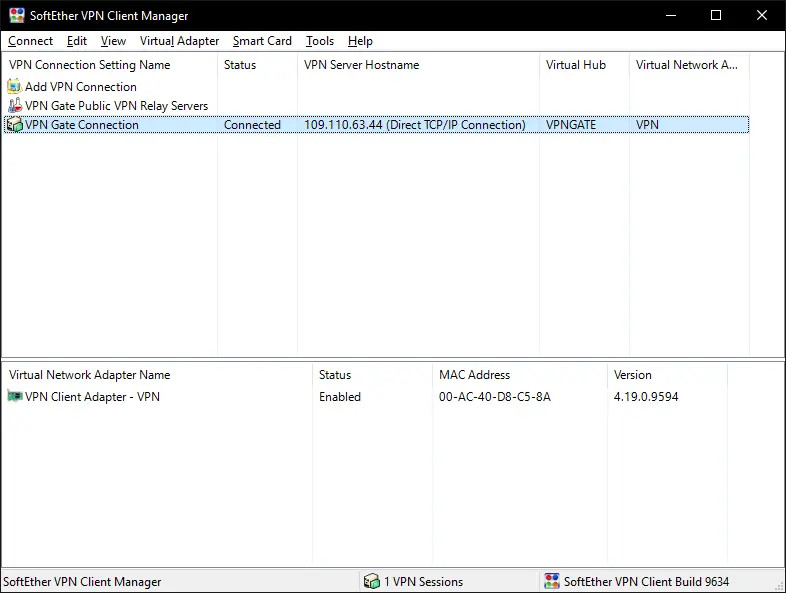This screenshot has width=786, height=593.
Task: Select the VPN Client Adapter - VPN row
Action: click(92, 397)
